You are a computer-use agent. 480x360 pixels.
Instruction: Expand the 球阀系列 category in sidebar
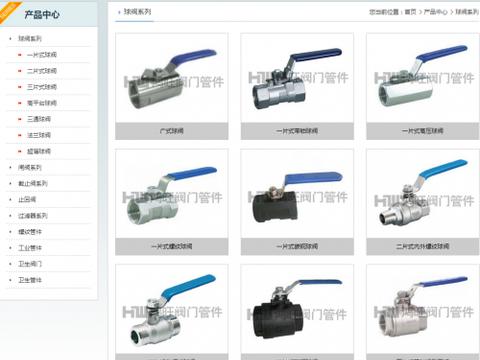click(x=30, y=38)
